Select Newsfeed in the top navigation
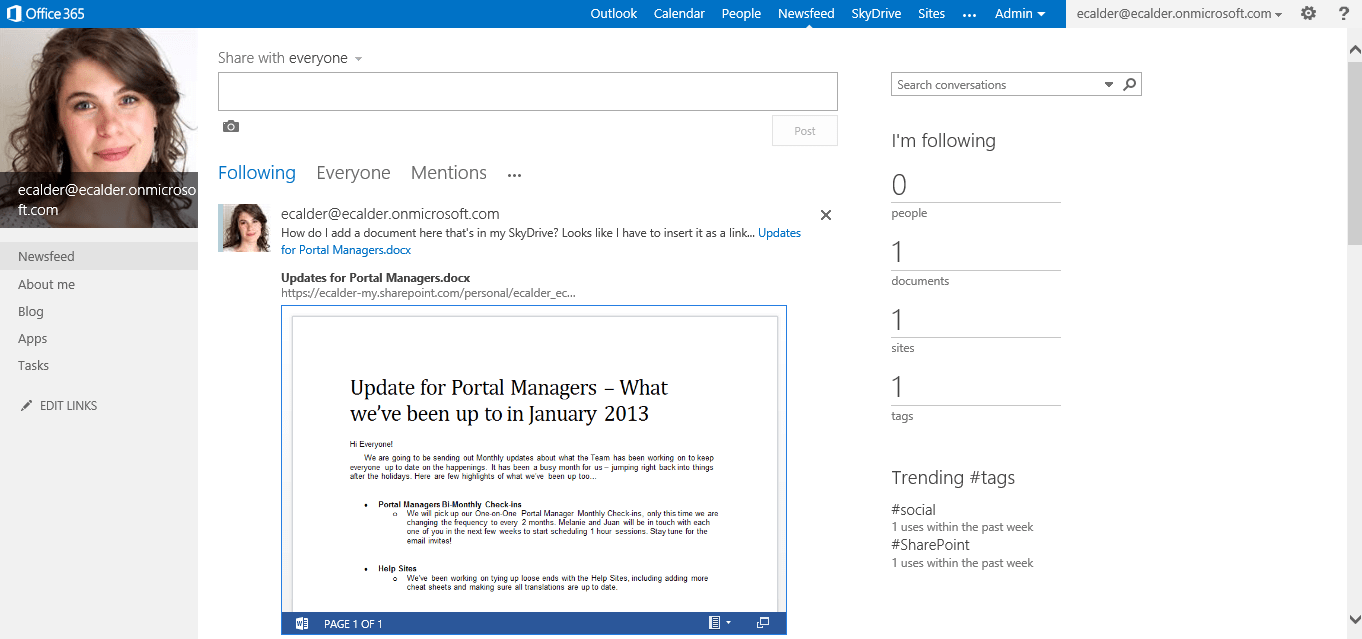The height and width of the screenshot is (639, 1362). click(806, 14)
